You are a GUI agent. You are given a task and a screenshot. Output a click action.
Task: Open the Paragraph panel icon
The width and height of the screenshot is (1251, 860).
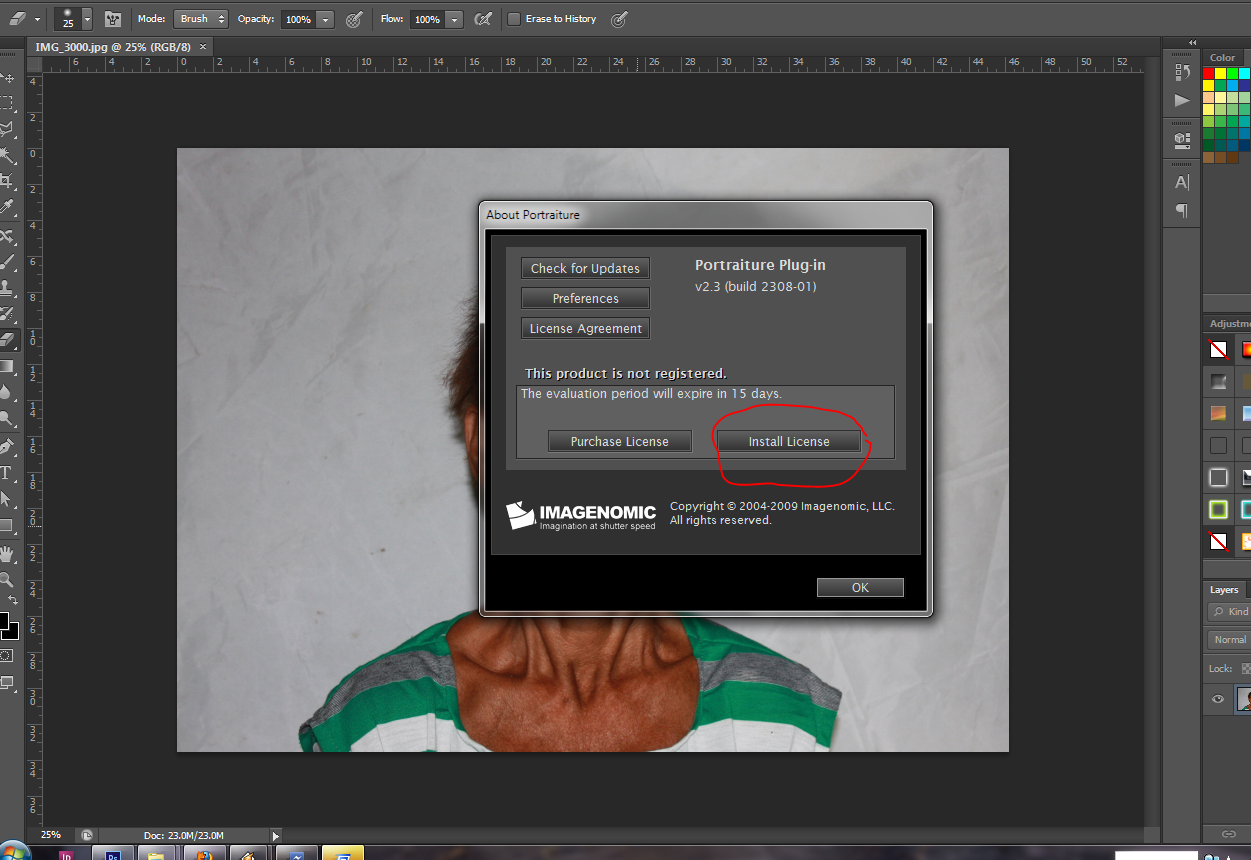[x=1182, y=211]
